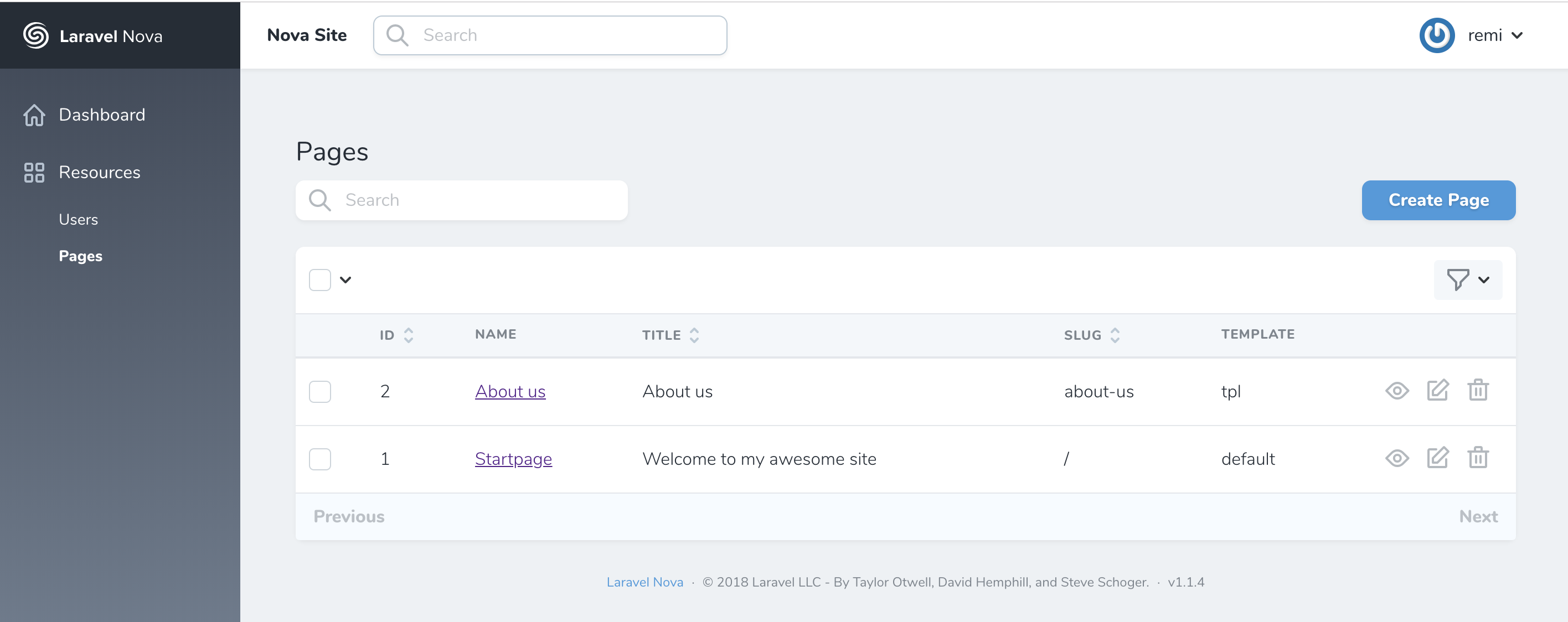This screenshot has width=1568, height=622.
Task: Click the NAME column header
Action: click(496, 334)
